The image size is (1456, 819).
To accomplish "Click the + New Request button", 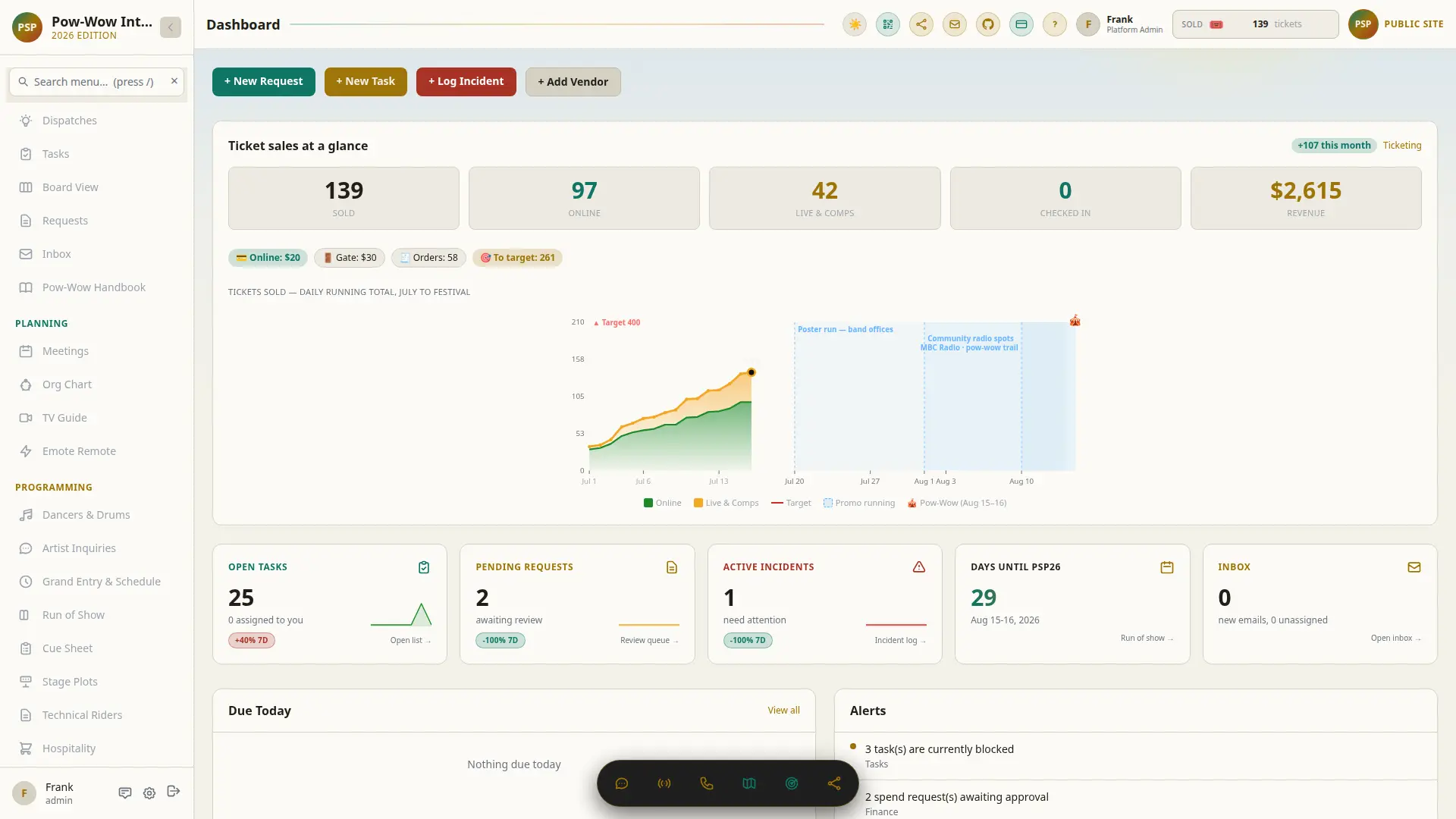I will click(x=263, y=82).
